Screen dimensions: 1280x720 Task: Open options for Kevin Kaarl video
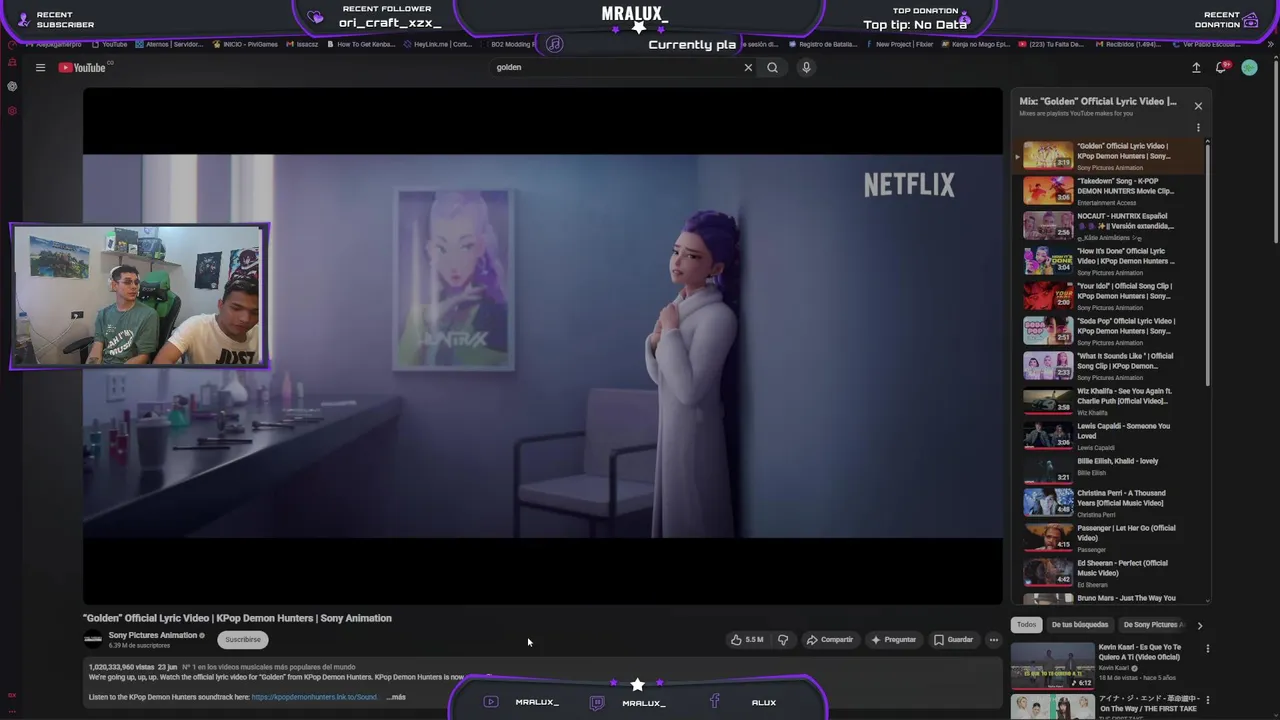tap(1207, 648)
